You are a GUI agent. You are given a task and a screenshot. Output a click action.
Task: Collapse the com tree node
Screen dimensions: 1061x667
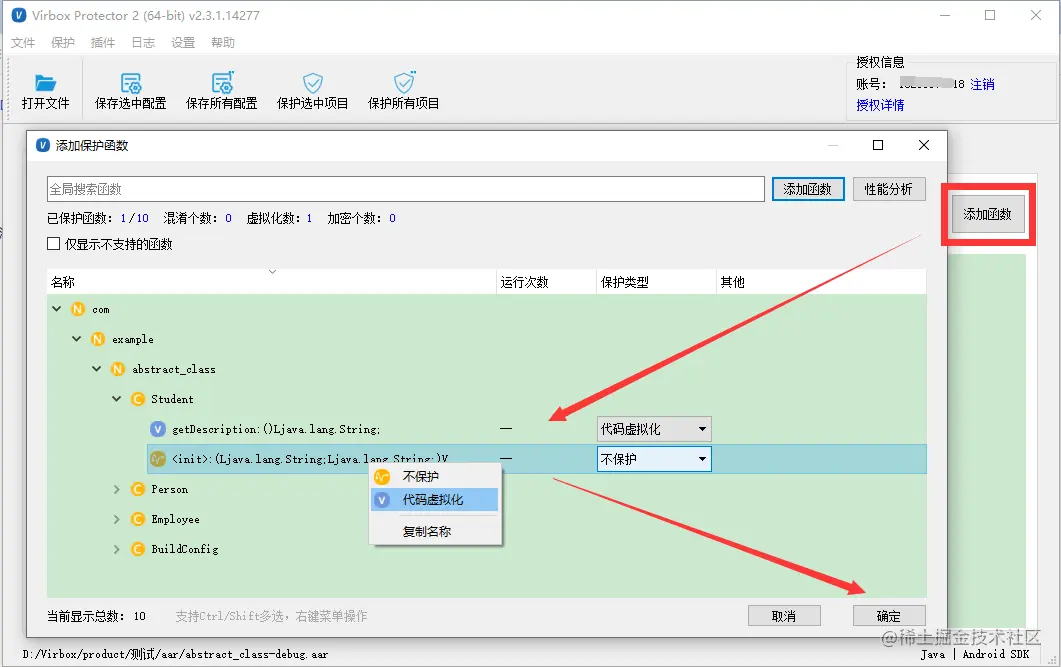point(57,309)
